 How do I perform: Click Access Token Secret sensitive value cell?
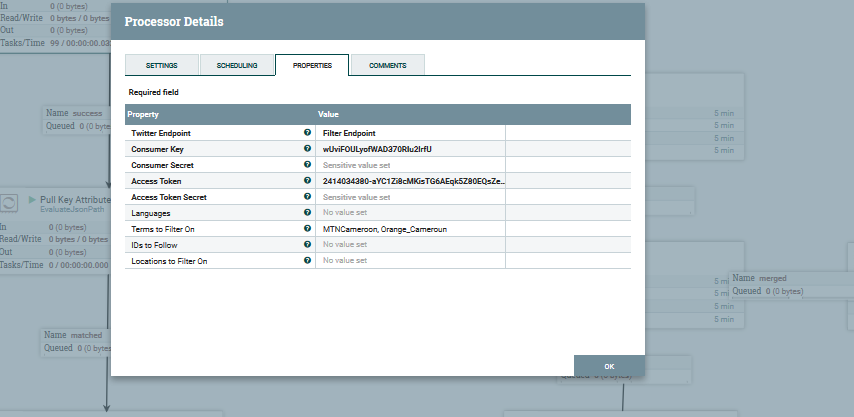[411, 197]
